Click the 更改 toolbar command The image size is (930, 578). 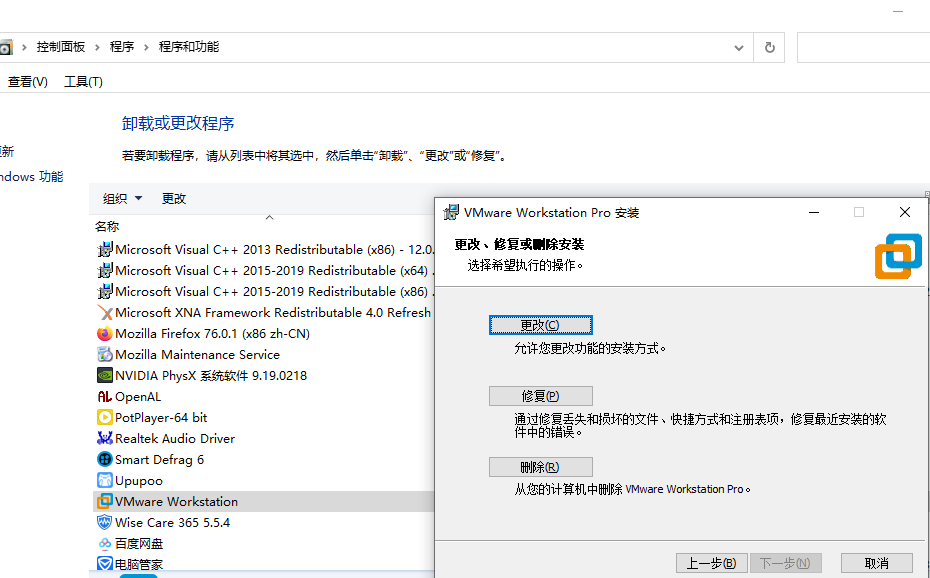[174, 199]
